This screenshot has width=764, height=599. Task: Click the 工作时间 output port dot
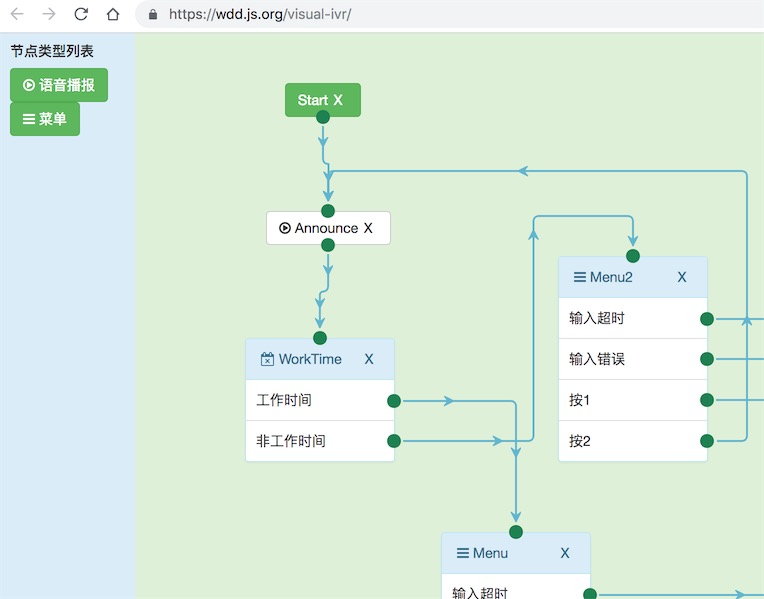[x=394, y=401]
